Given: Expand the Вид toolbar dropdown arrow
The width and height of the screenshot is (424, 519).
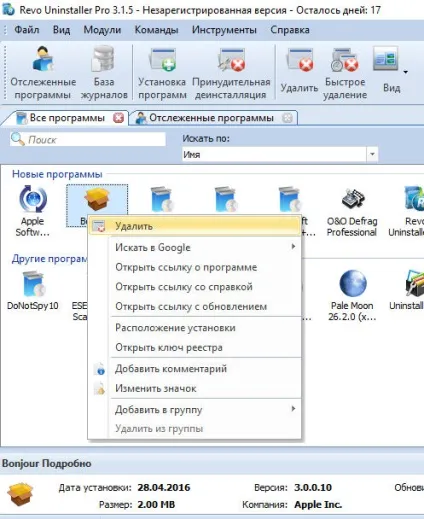Looking at the screenshot, I should point(406,72).
